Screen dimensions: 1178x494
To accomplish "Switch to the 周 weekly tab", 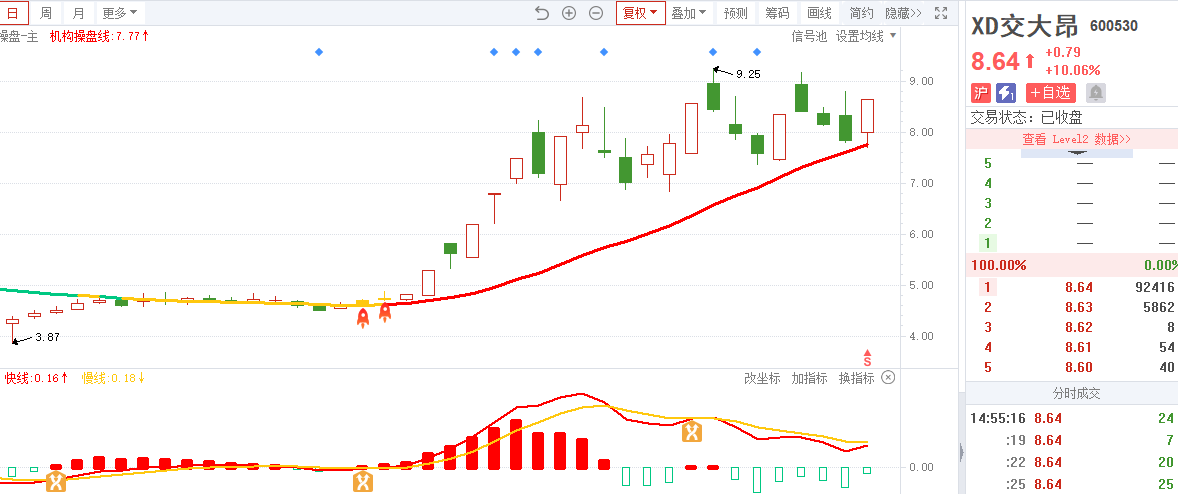I will (46, 13).
